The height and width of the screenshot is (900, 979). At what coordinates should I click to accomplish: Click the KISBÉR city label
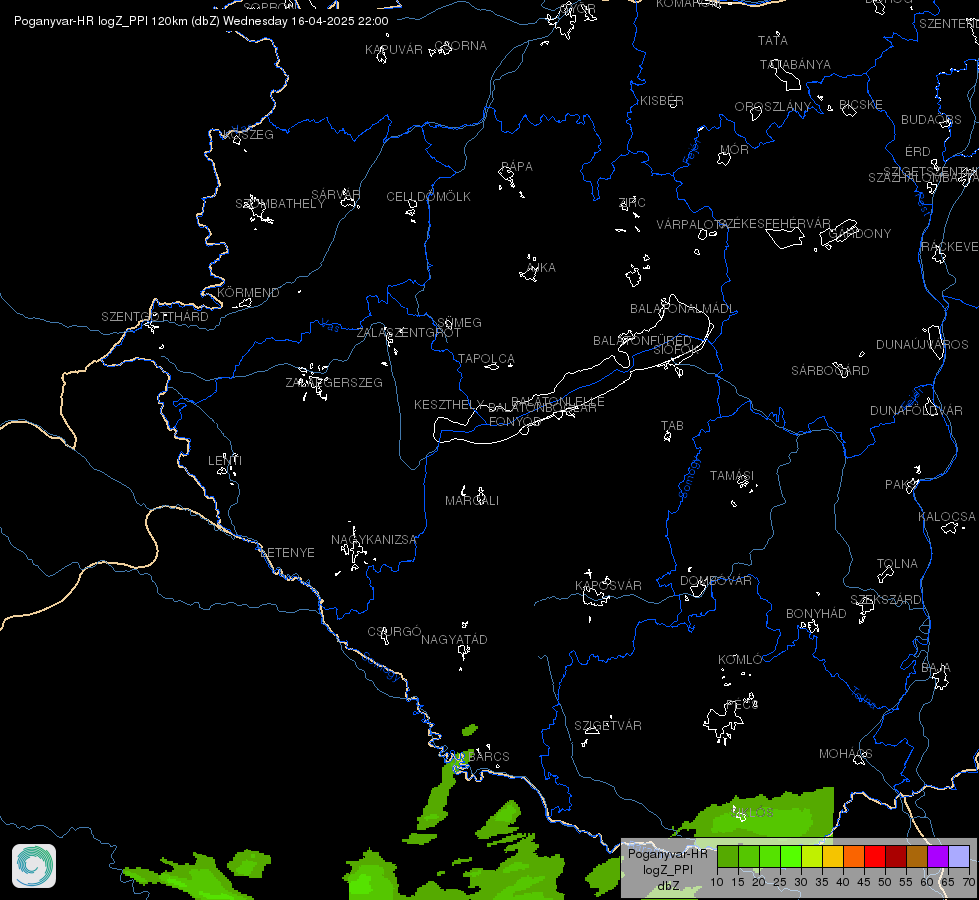662,101
